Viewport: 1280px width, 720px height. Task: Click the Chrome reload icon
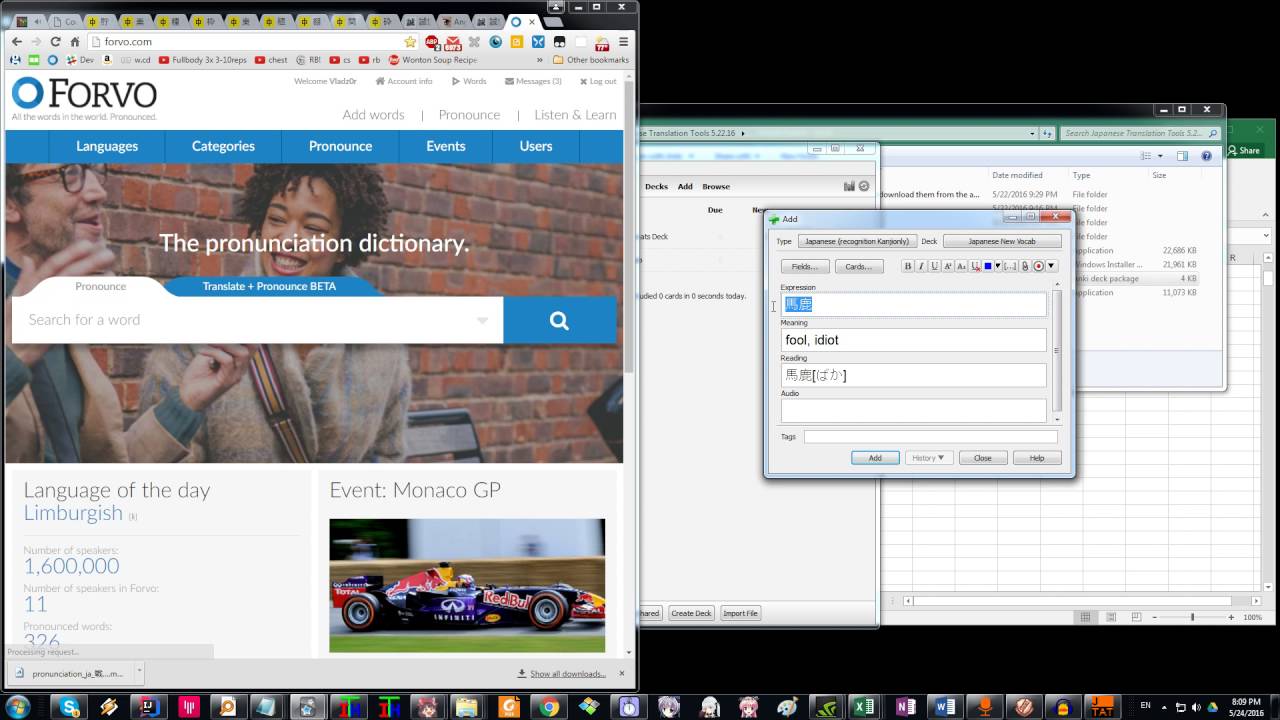tap(55, 42)
